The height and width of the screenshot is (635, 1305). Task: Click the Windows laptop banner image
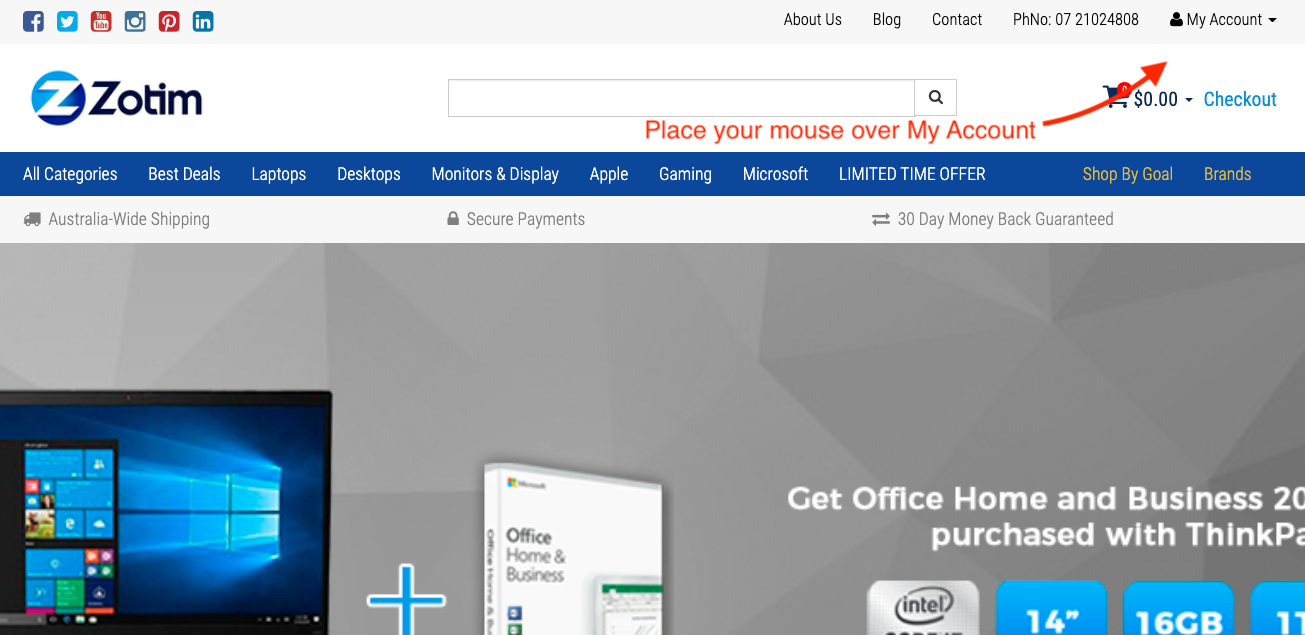165,512
